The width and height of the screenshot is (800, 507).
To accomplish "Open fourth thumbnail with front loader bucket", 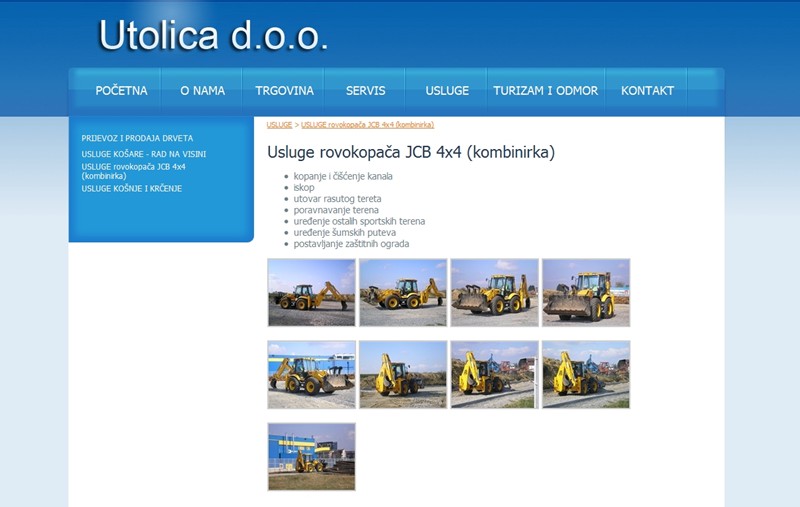I will click(586, 292).
